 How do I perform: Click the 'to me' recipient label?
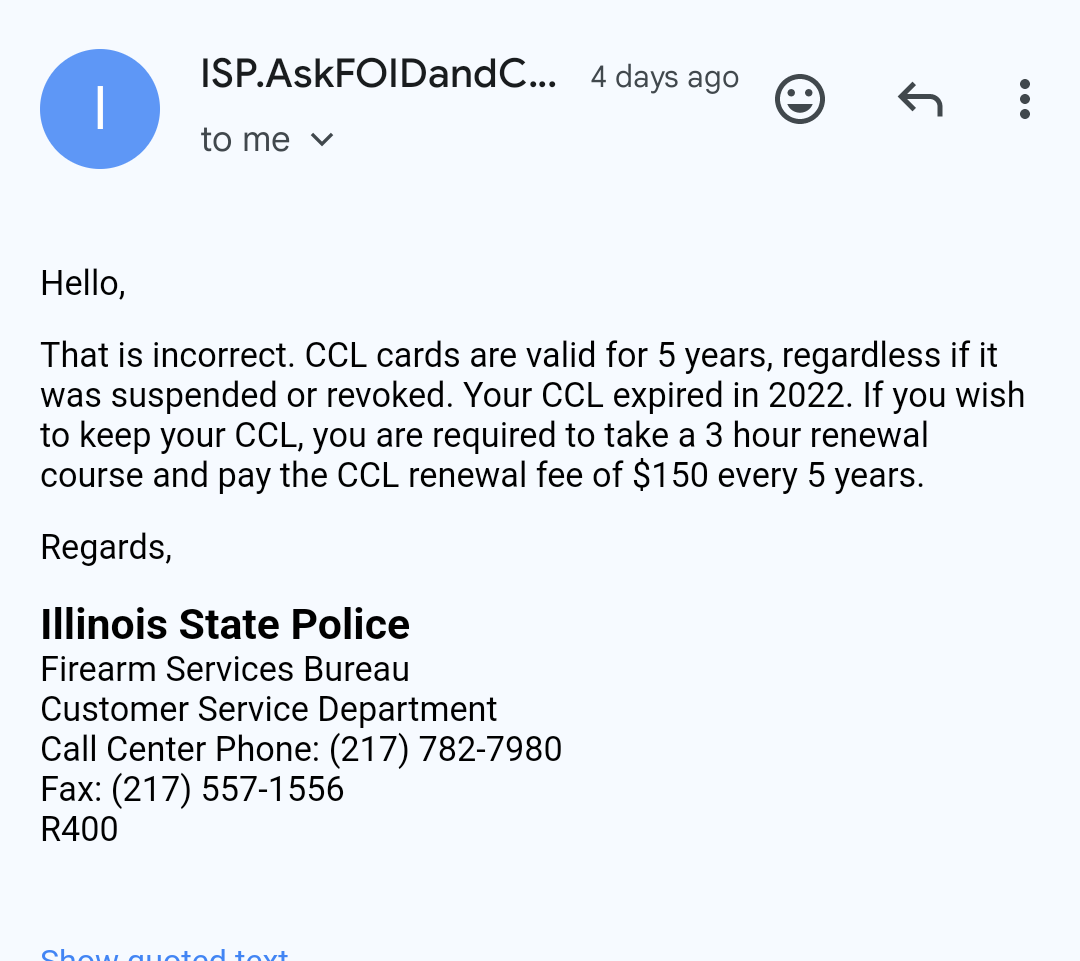[245, 140]
